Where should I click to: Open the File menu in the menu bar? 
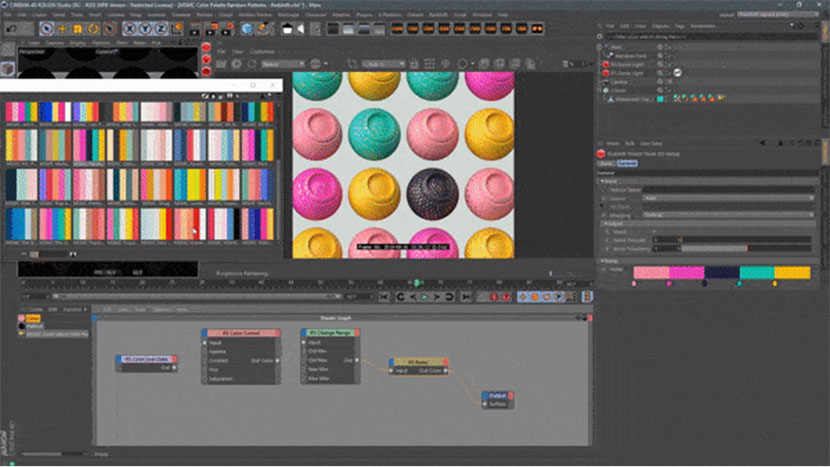click(7, 15)
